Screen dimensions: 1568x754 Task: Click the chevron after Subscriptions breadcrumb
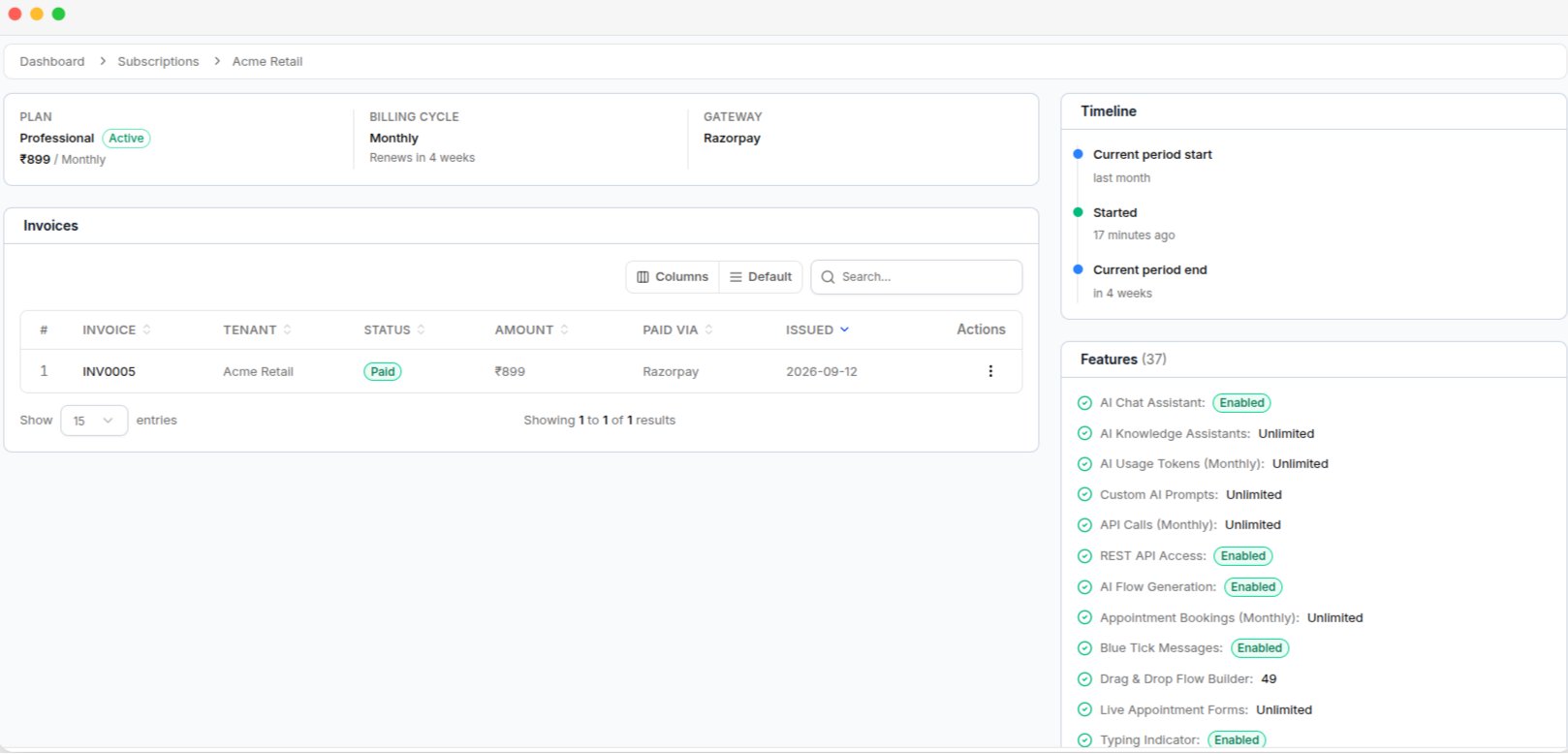point(216,61)
